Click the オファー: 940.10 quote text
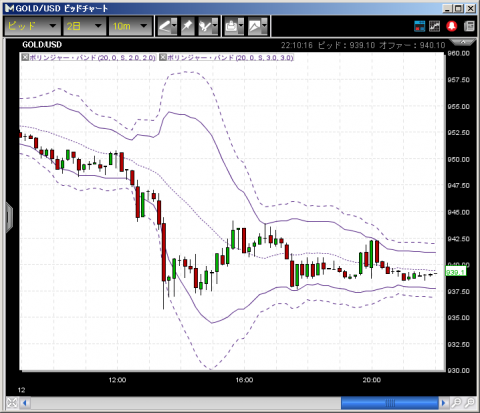Viewport: 480px width, 413px height. point(412,45)
